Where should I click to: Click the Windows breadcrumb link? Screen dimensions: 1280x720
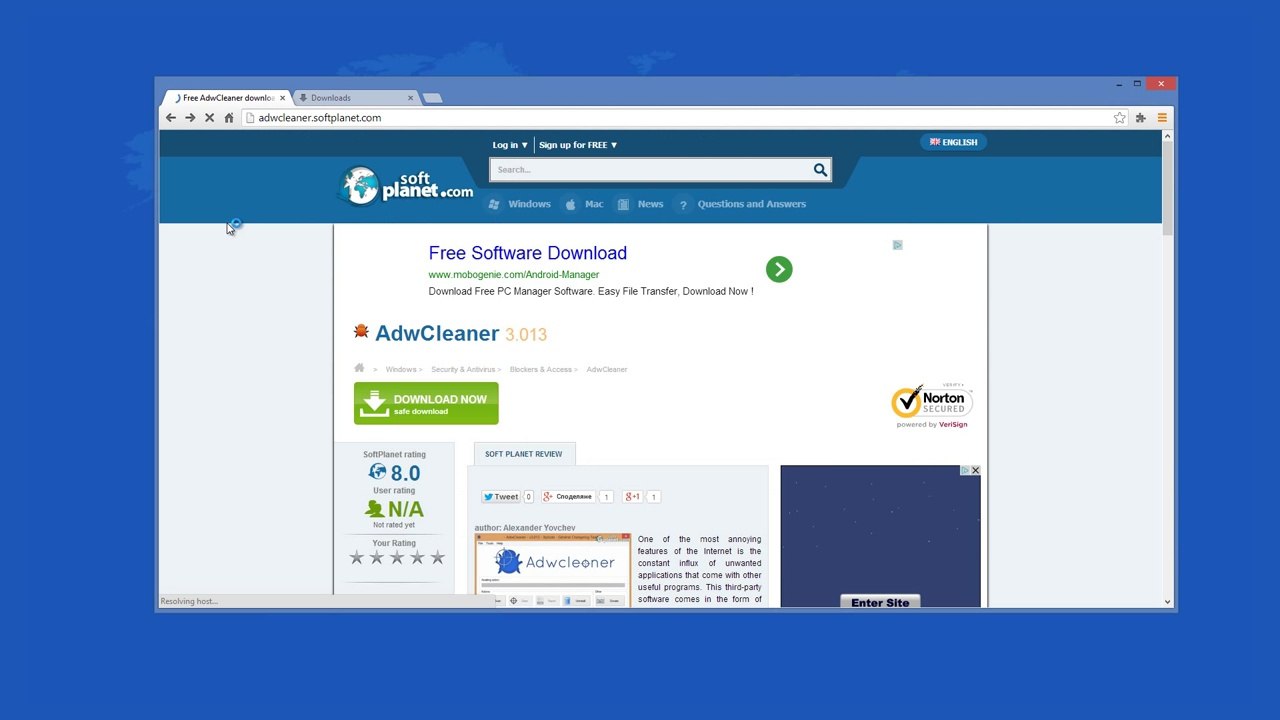(x=401, y=370)
